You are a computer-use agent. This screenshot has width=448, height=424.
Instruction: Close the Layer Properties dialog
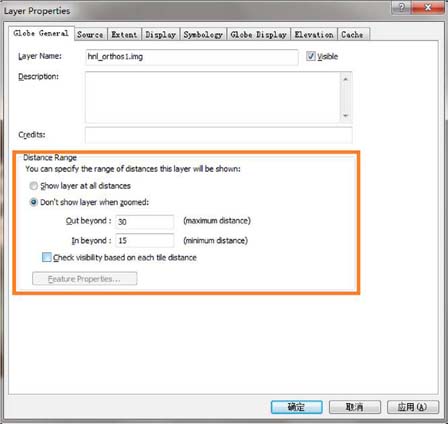click(428, 7)
